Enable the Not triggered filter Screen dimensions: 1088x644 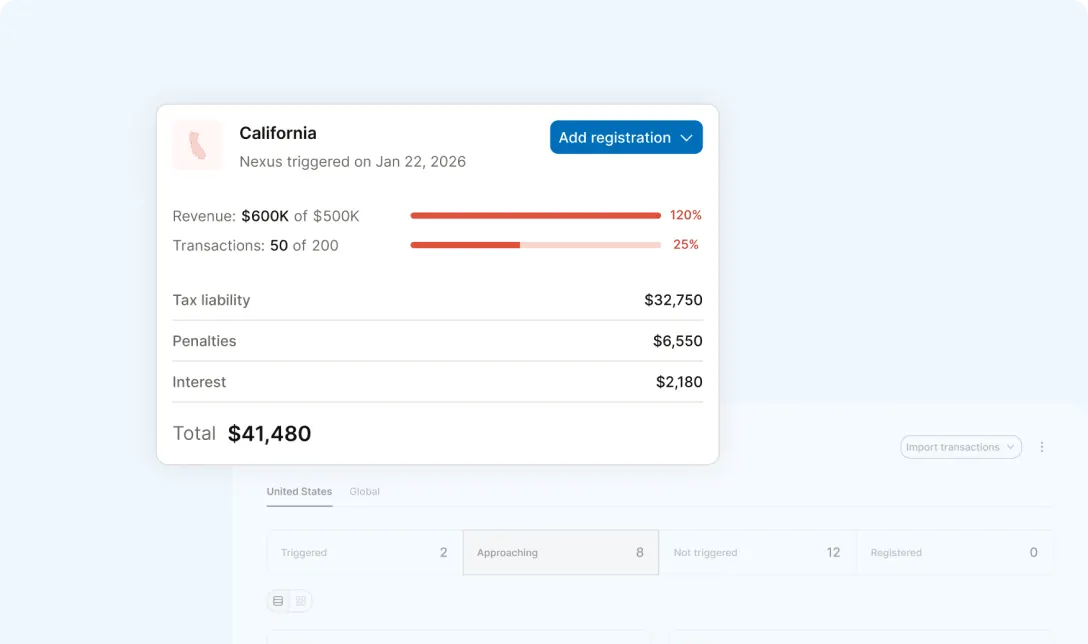(x=757, y=552)
